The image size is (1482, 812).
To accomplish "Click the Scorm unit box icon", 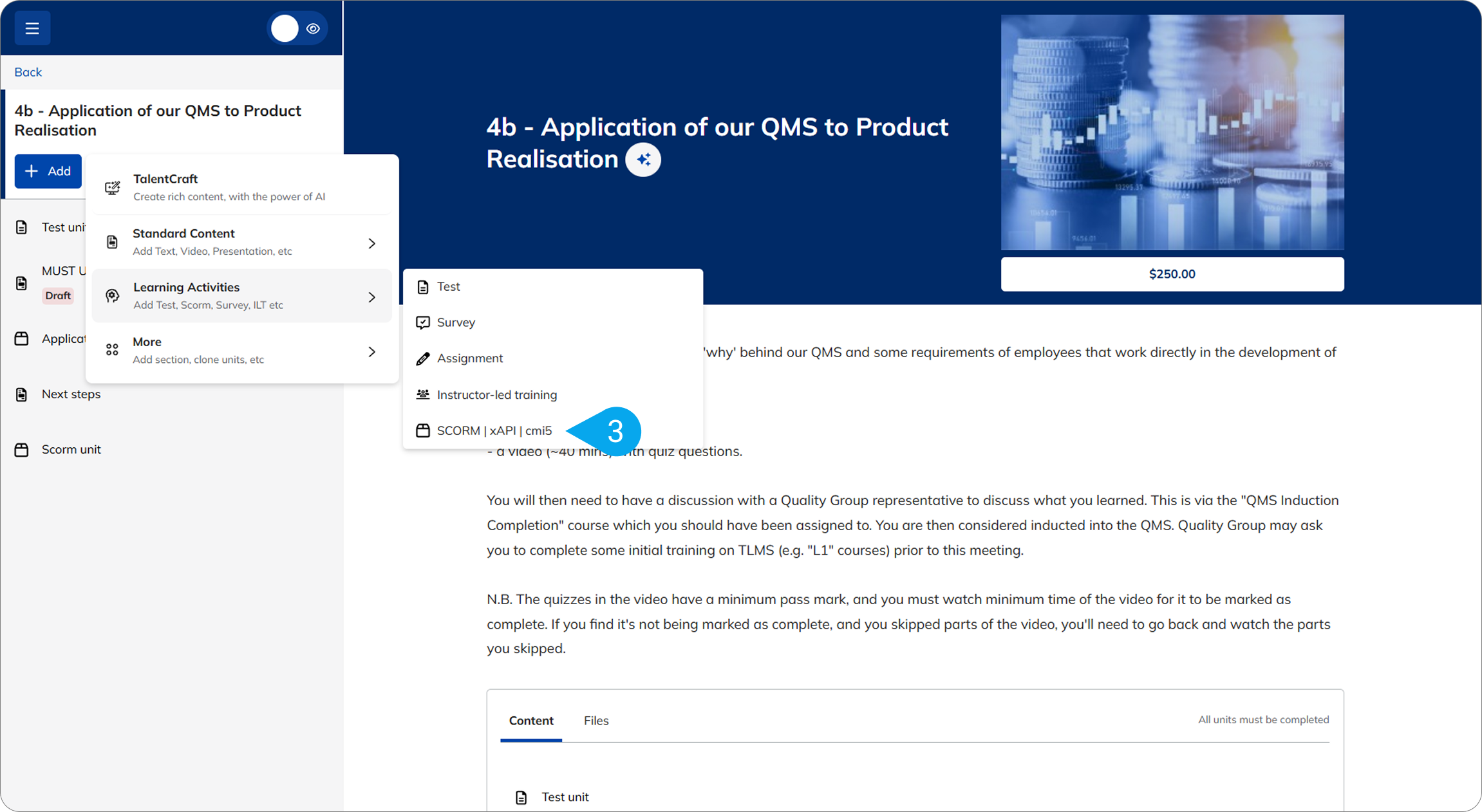I will point(22,450).
